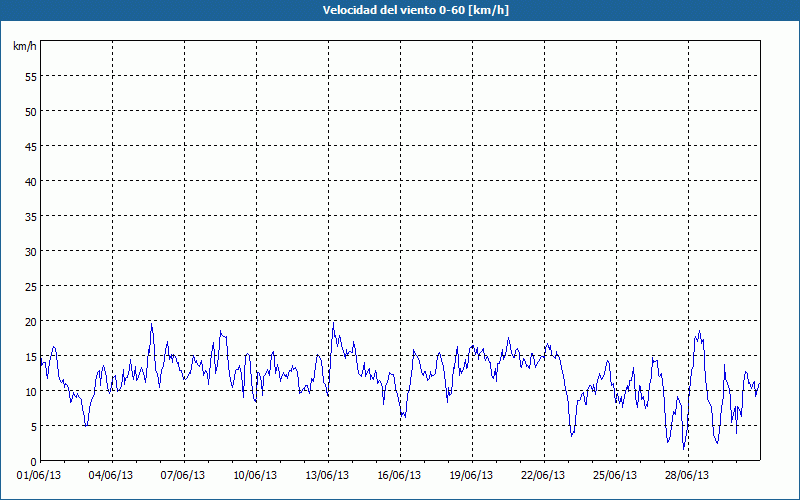The height and width of the screenshot is (500, 800).
Task: Click the 'km/h' axis unit label
Action: tap(24, 46)
